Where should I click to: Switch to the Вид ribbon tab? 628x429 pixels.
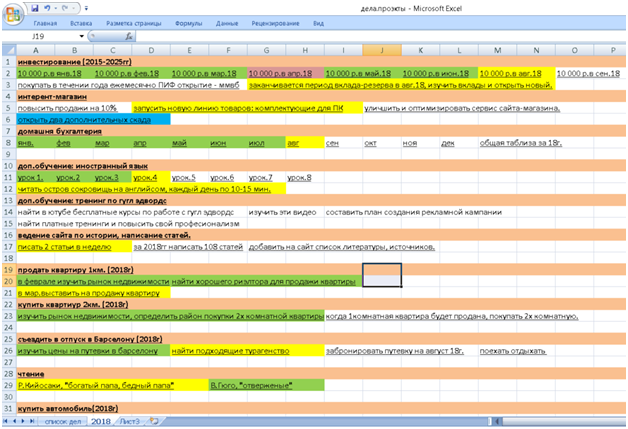pyautogui.click(x=318, y=24)
